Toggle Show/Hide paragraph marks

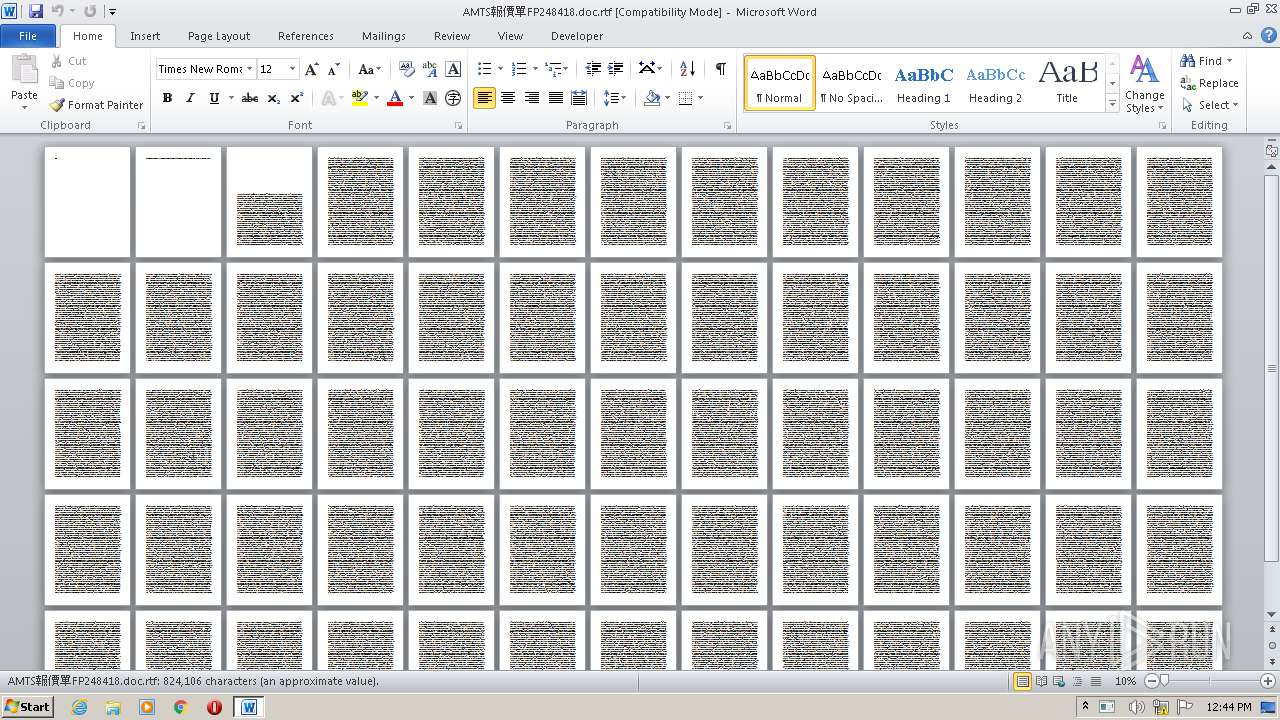pos(720,69)
